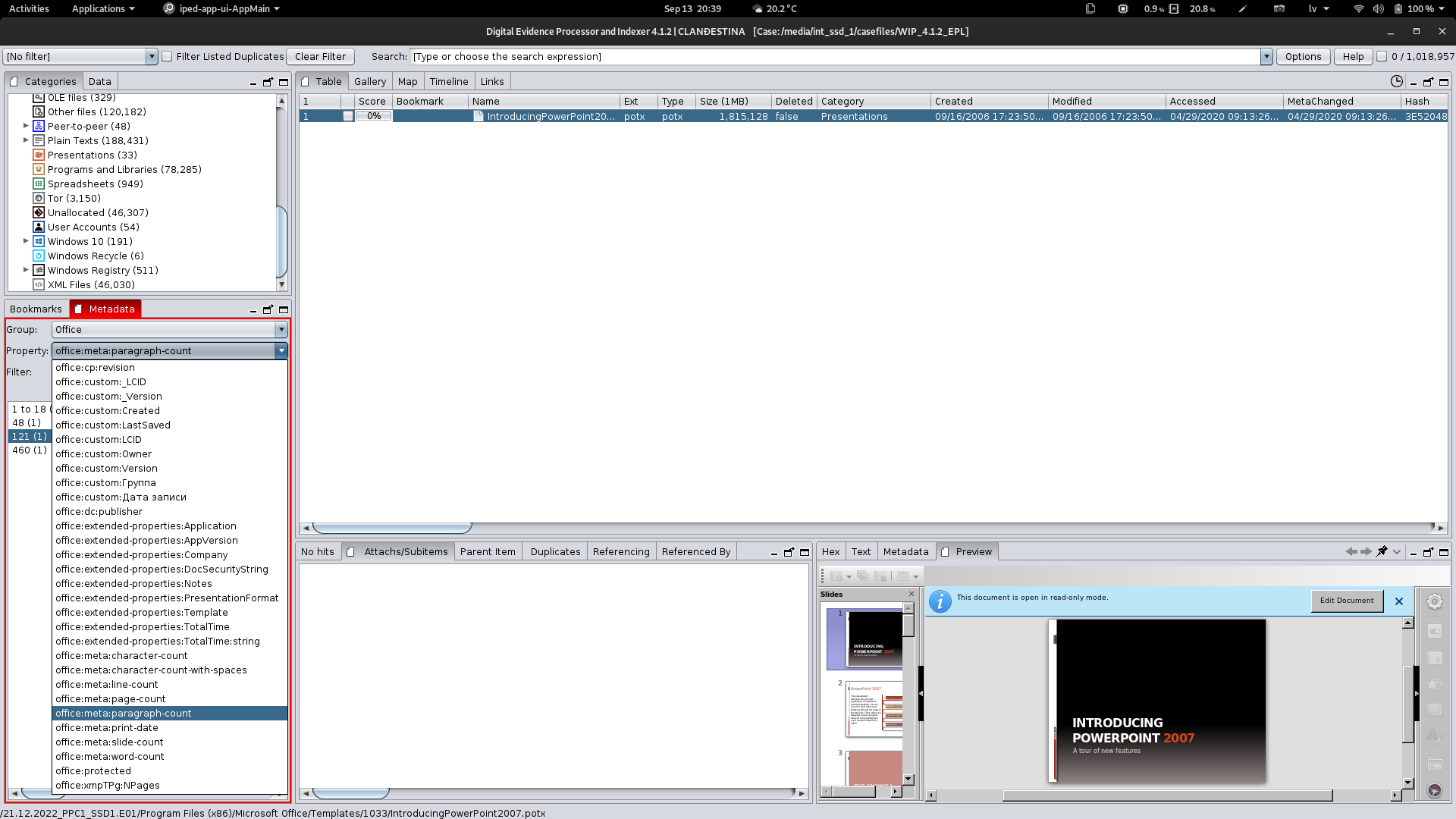
Task: Click the Edit Document button
Action: tap(1346, 601)
